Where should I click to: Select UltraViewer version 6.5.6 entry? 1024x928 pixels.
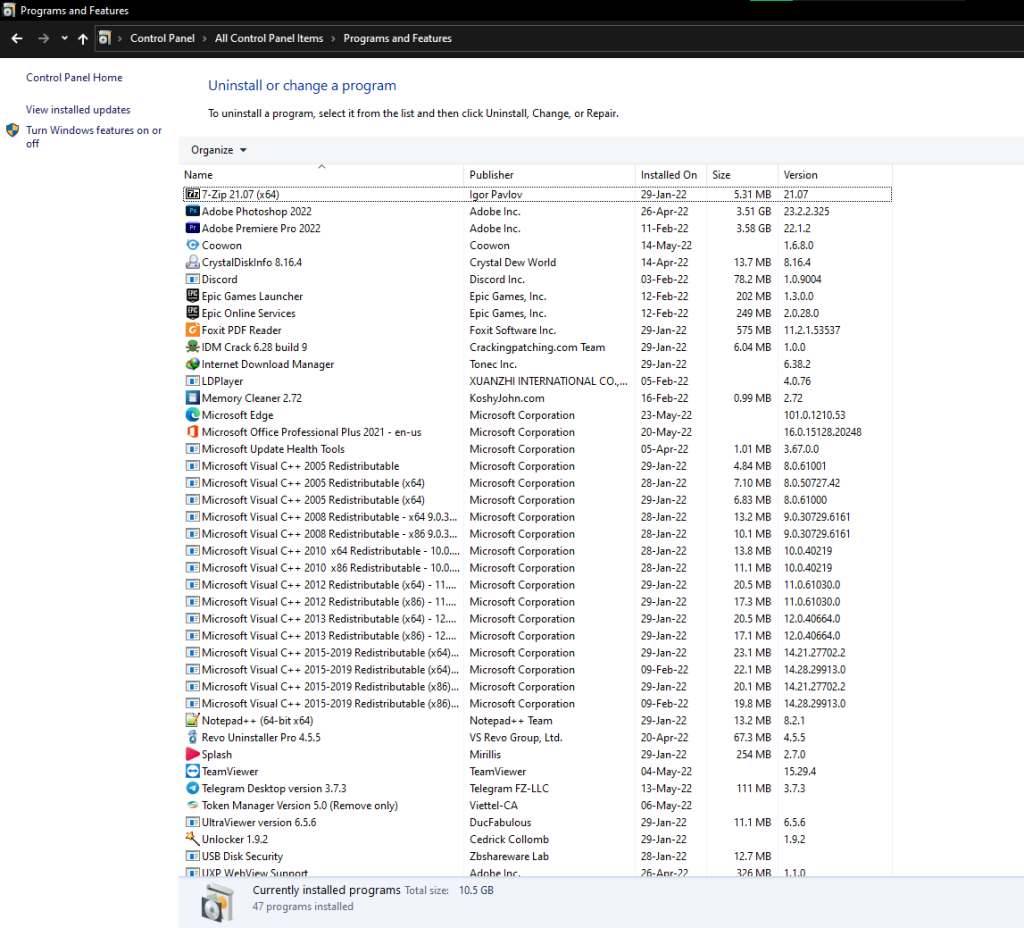point(537,822)
